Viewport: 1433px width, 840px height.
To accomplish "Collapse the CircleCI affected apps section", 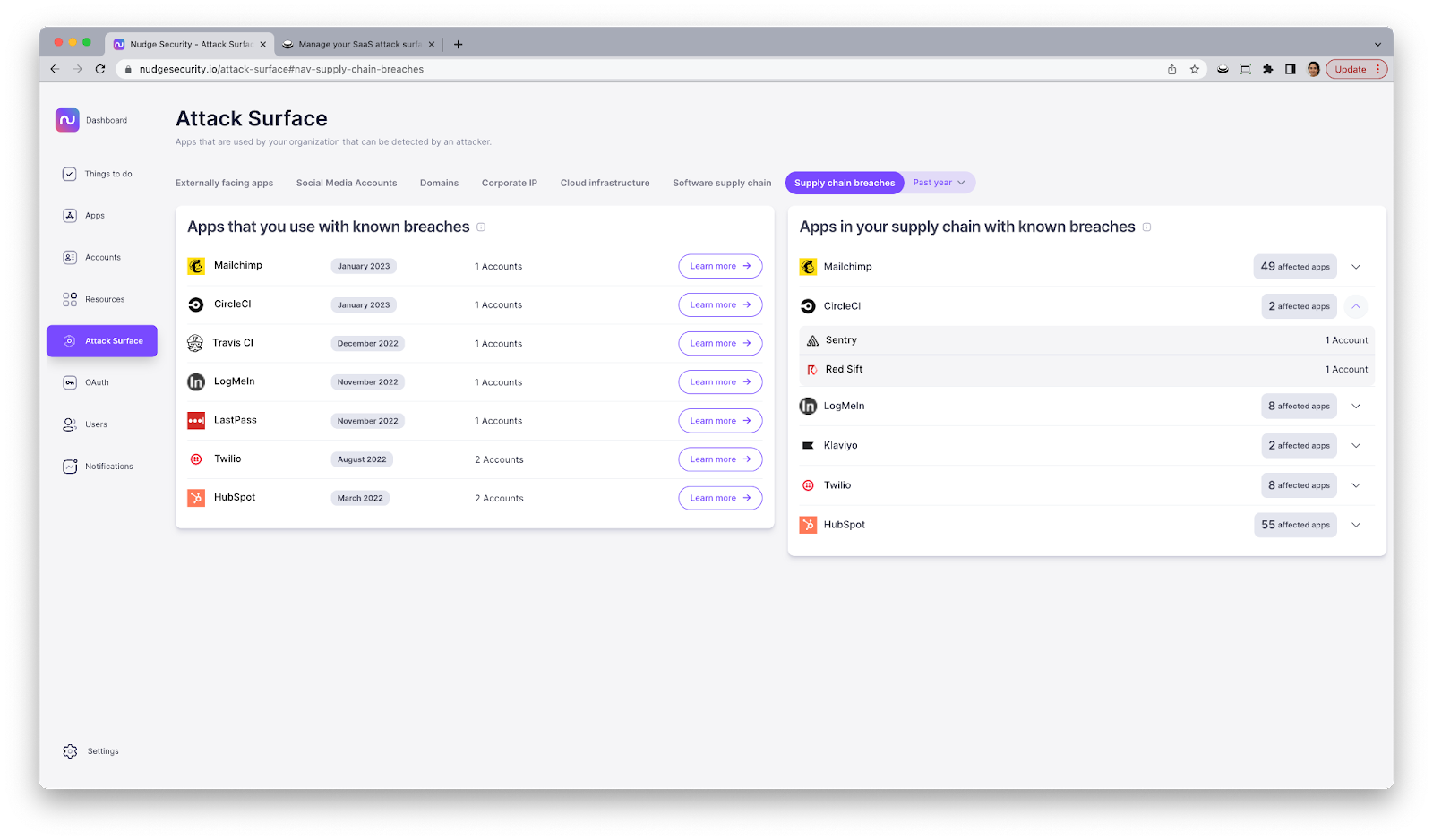I will pos(1356,306).
